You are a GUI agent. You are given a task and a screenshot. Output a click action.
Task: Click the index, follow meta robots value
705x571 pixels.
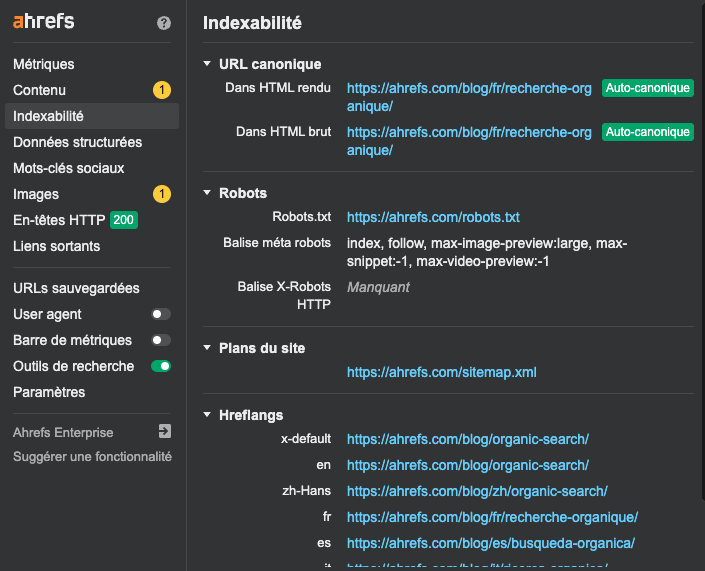[x=487, y=252]
